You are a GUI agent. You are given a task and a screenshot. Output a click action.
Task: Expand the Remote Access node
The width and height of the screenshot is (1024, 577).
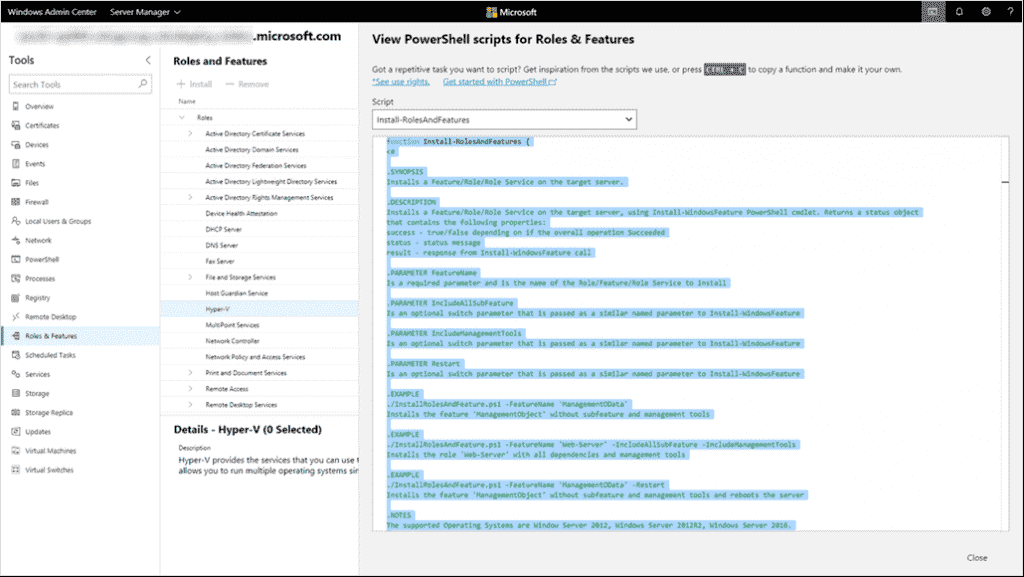pos(190,388)
